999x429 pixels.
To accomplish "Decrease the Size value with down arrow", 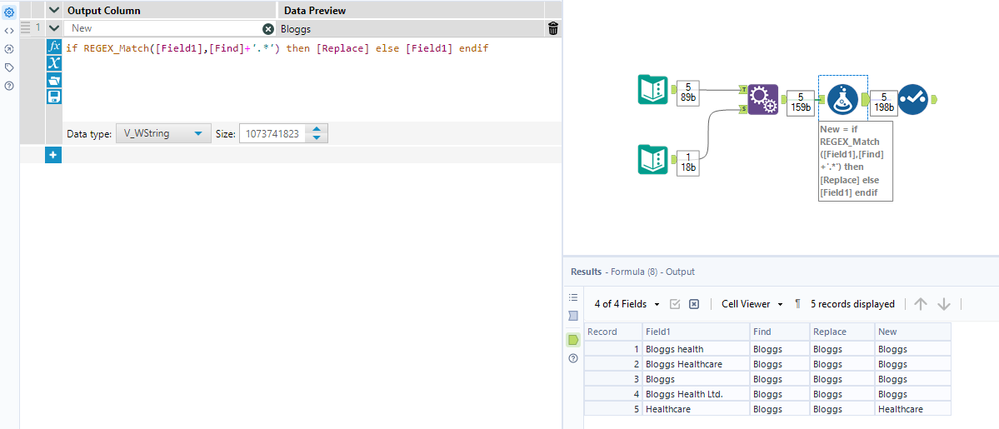I will [317, 138].
